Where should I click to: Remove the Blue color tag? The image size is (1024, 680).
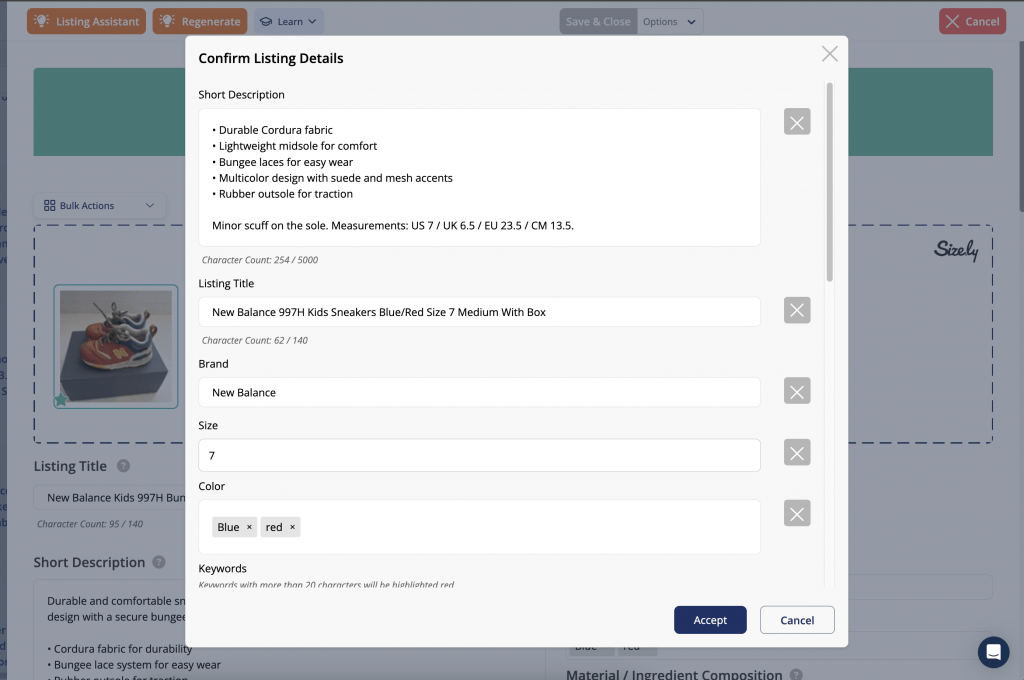pos(249,527)
